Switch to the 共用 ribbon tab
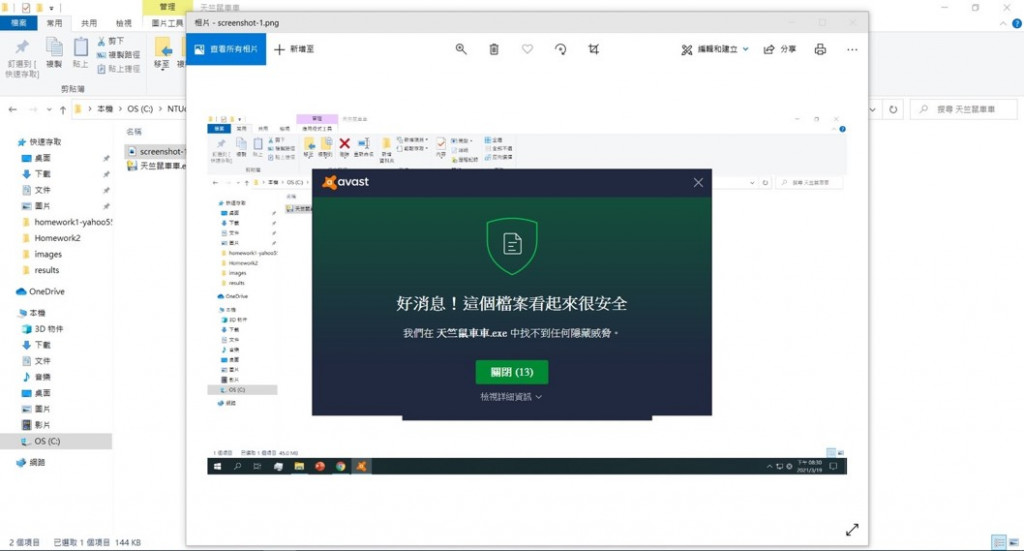 [89, 23]
